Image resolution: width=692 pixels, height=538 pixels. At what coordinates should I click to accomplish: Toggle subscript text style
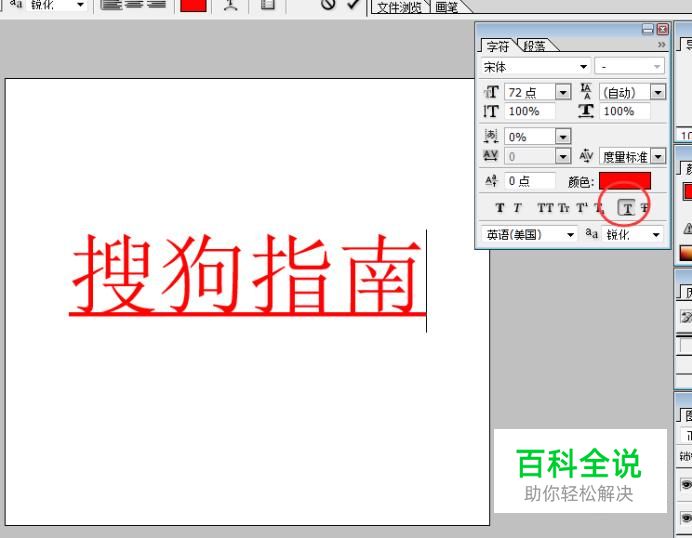click(599, 208)
